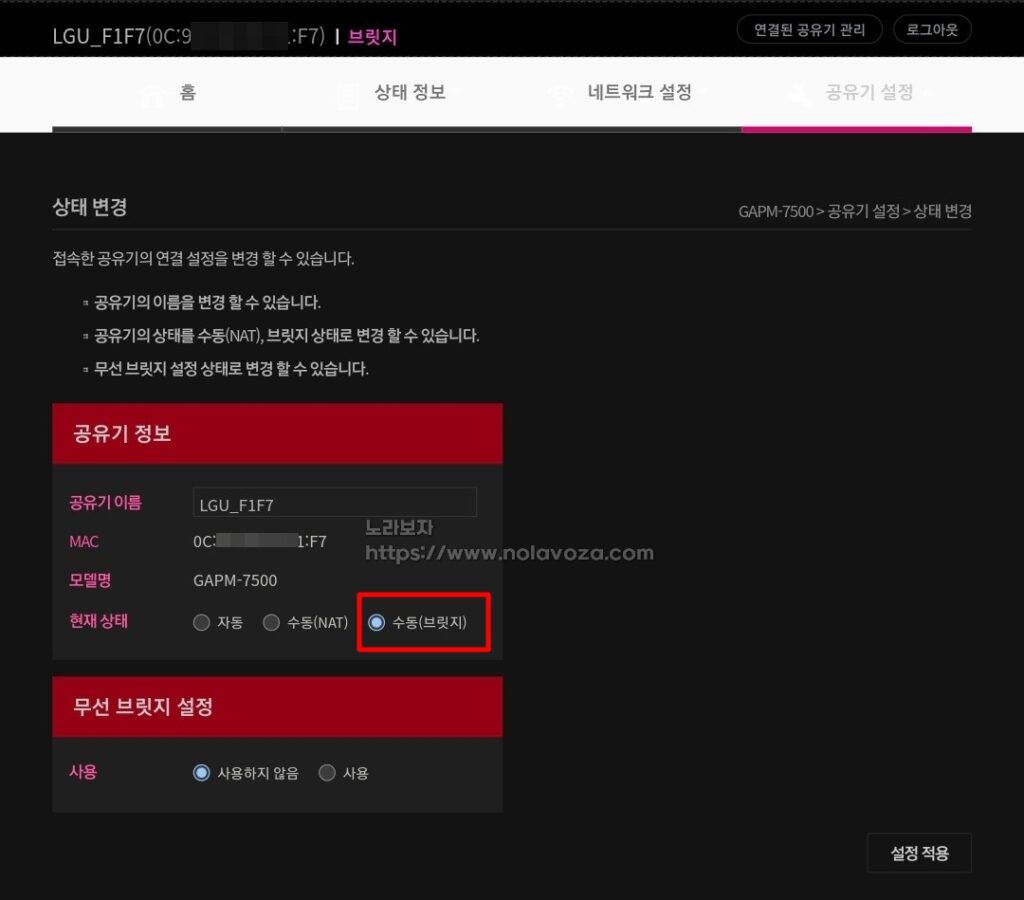This screenshot has height=900, width=1024.
Task: Click the pink 브릿지 label in header
Action: pos(372,37)
